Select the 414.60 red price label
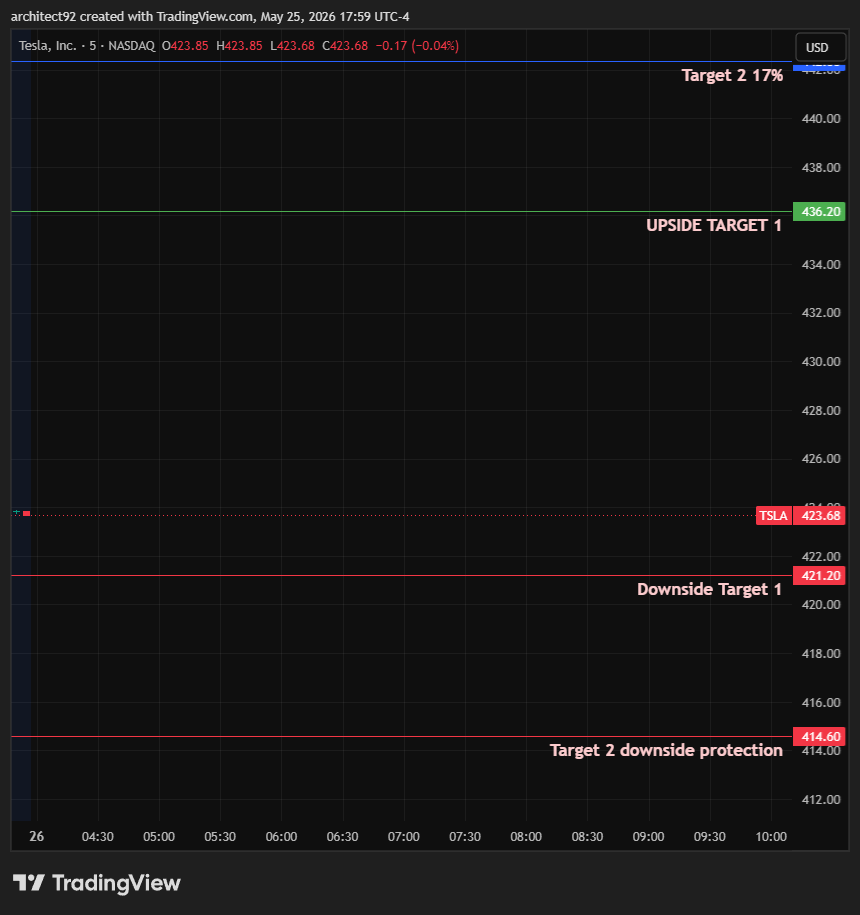The image size is (860, 915). [819, 736]
